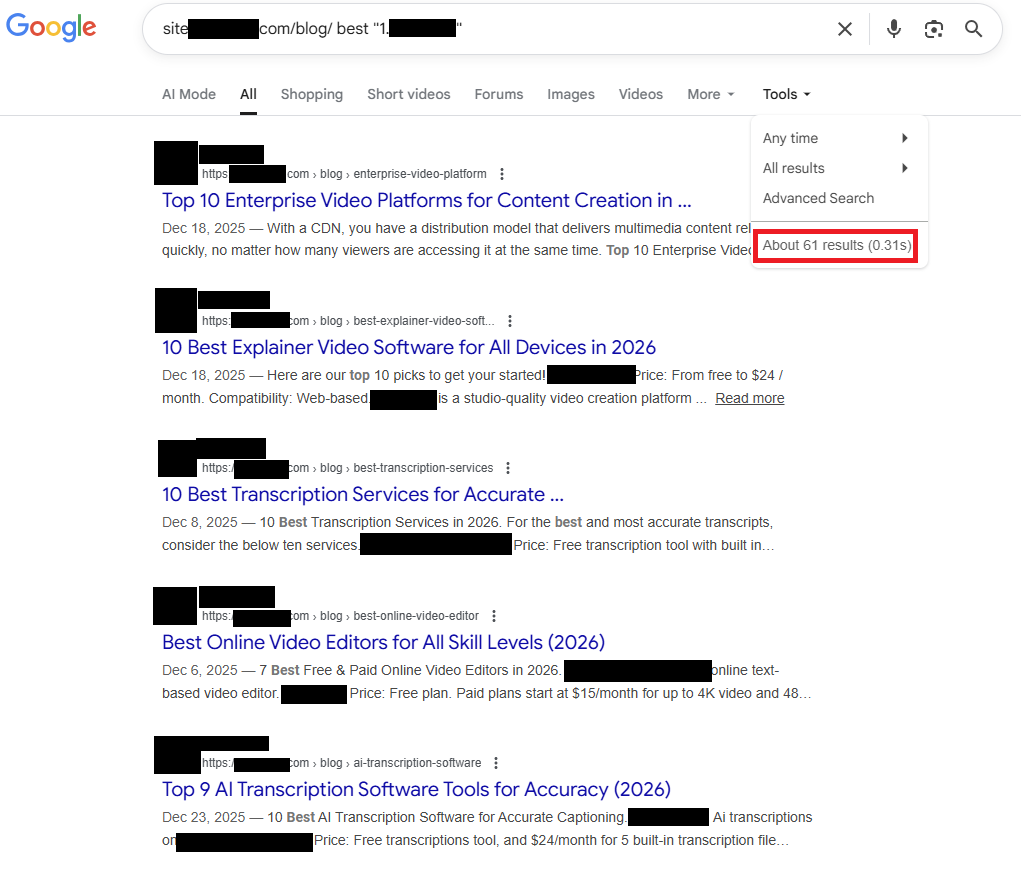The width and height of the screenshot is (1021, 870).
Task: Click the magnifying glass search button
Action: (x=973, y=29)
